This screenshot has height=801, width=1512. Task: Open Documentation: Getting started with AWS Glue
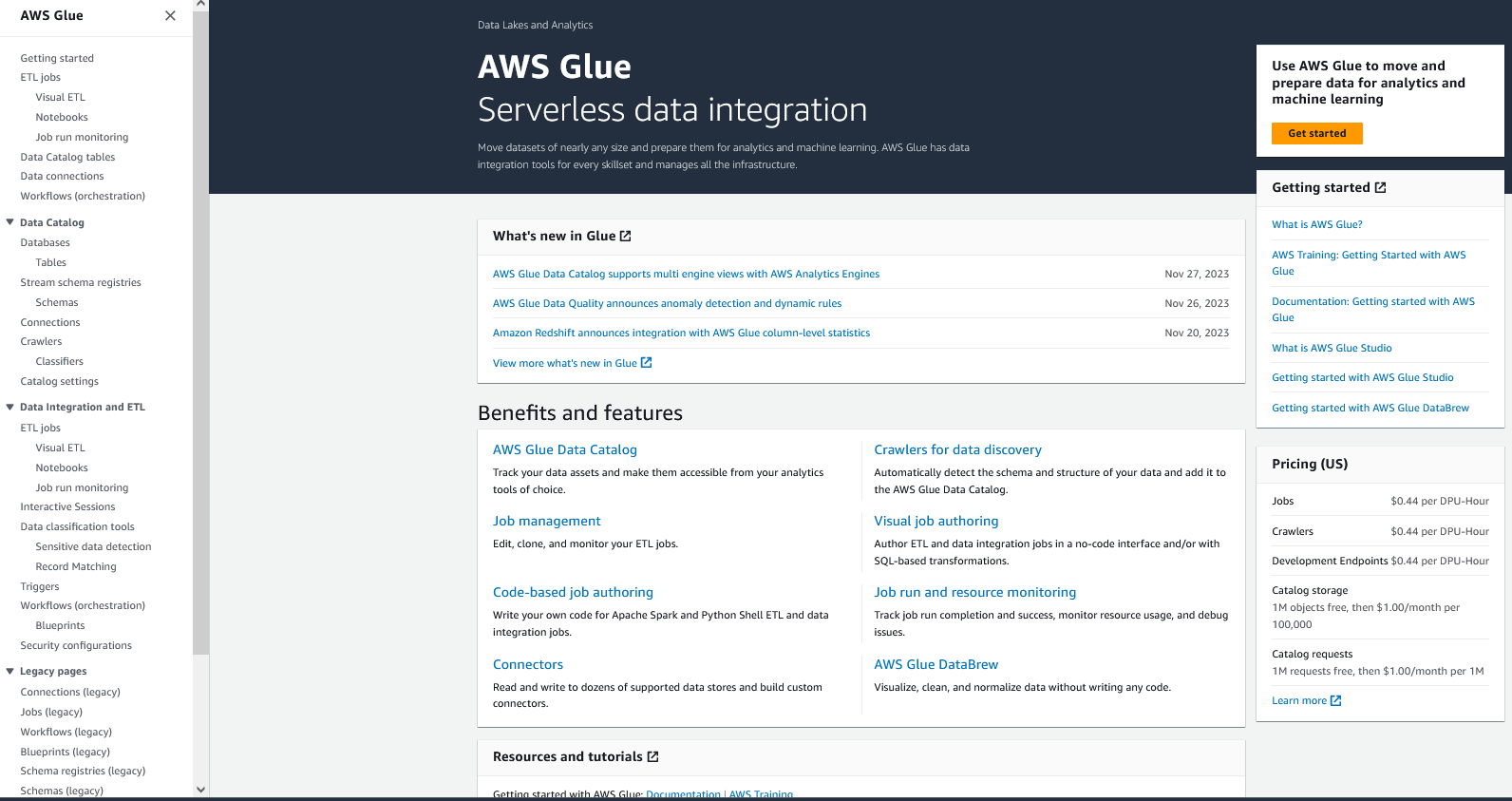point(1373,309)
